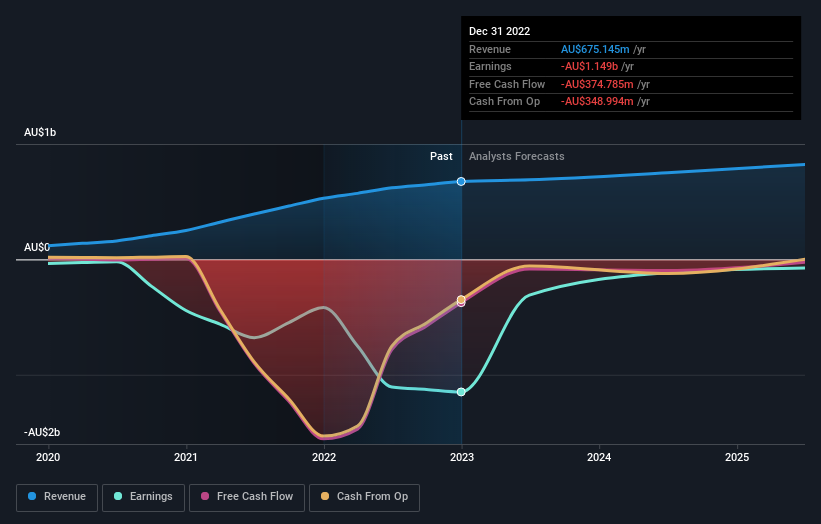Click the Cash From Op label in tooltip
The width and height of the screenshot is (821, 524).
tap(504, 102)
